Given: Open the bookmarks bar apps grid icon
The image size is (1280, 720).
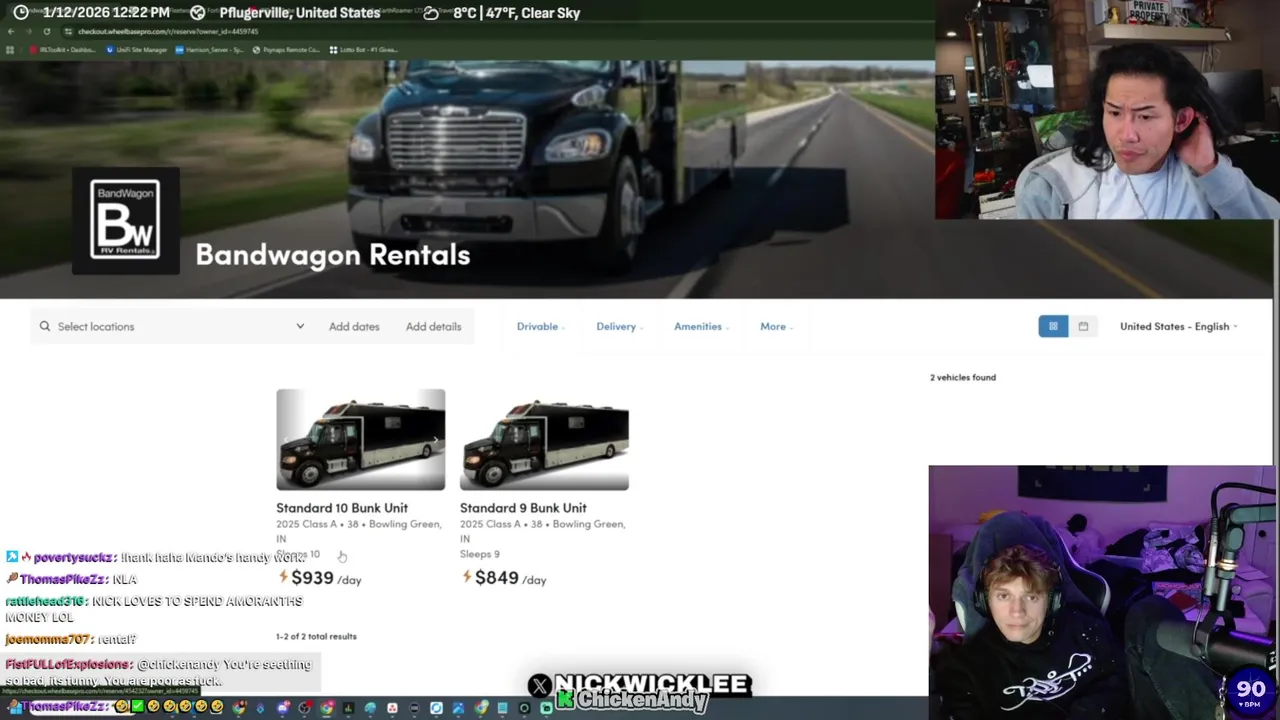Looking at the screenshot, I should (11, 49).
